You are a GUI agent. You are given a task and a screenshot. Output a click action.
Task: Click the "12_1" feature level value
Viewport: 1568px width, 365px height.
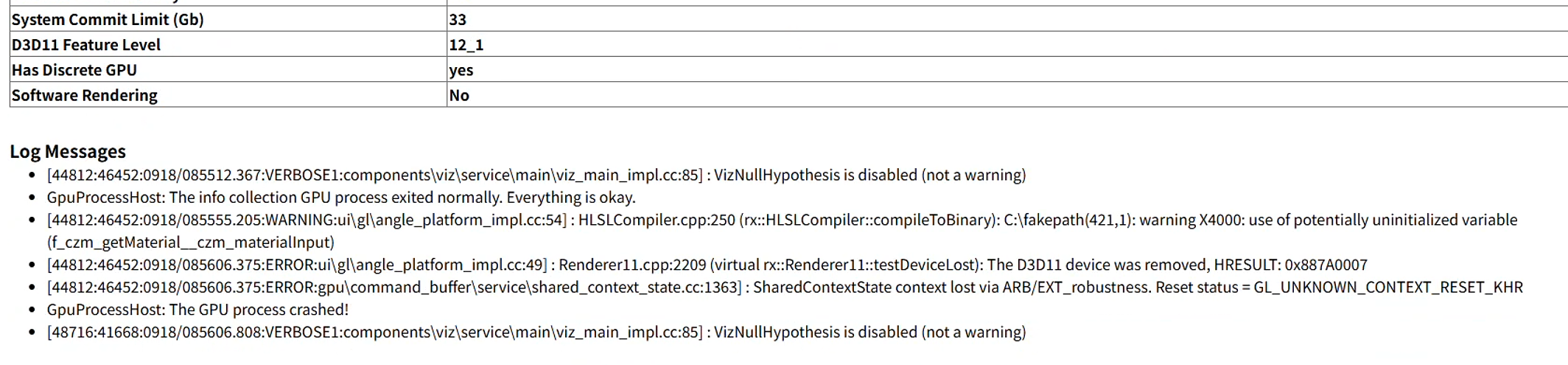tap(466, 45)
